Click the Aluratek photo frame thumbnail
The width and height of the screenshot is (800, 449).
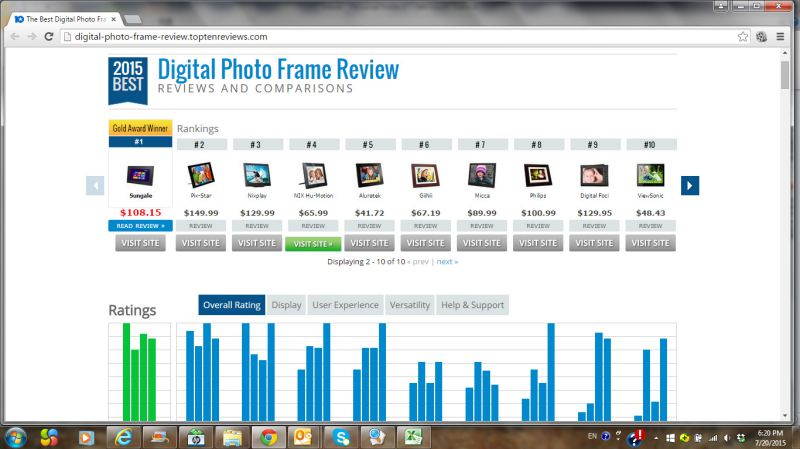point(369,176)
